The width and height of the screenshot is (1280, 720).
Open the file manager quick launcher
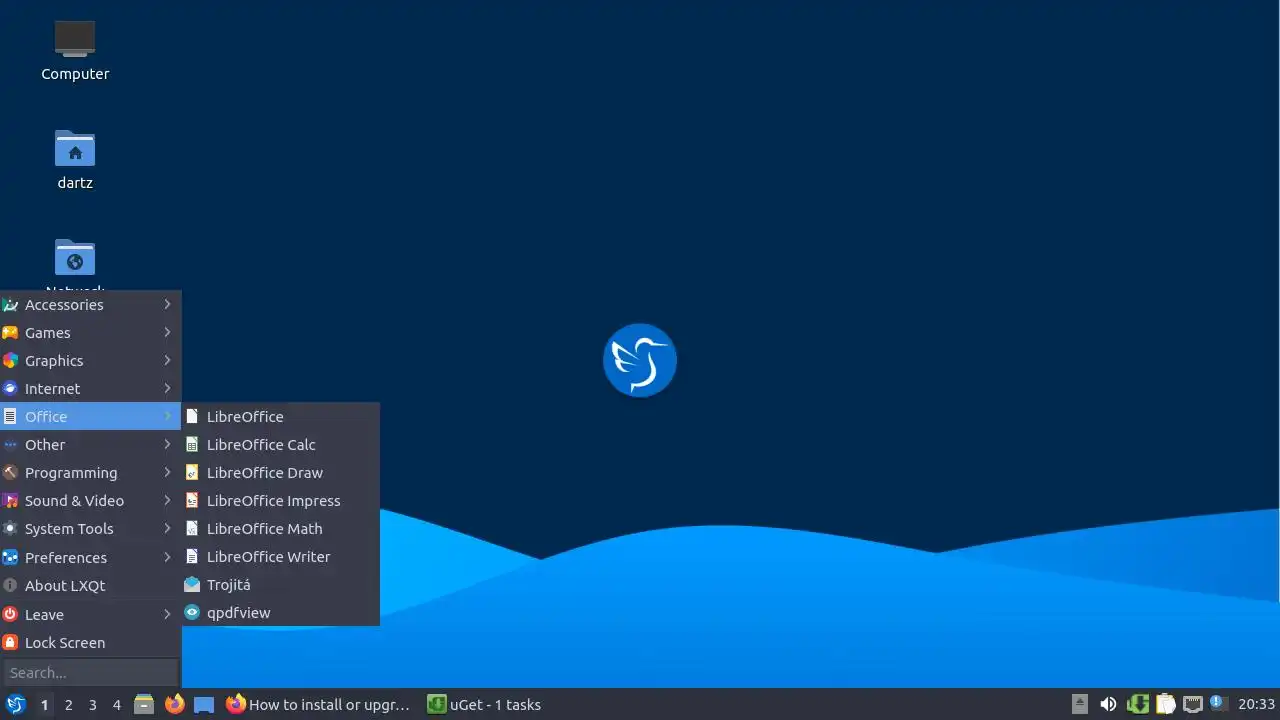click(x=144, y=704)
